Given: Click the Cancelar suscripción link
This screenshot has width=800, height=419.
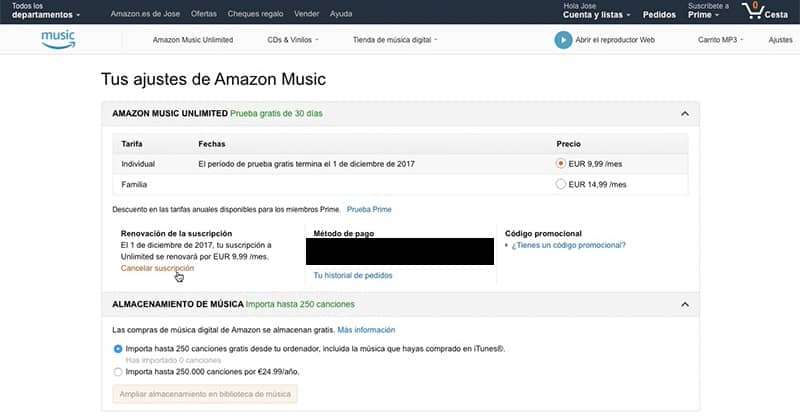Looking at the screenshot, I should (x=157, y=268).
